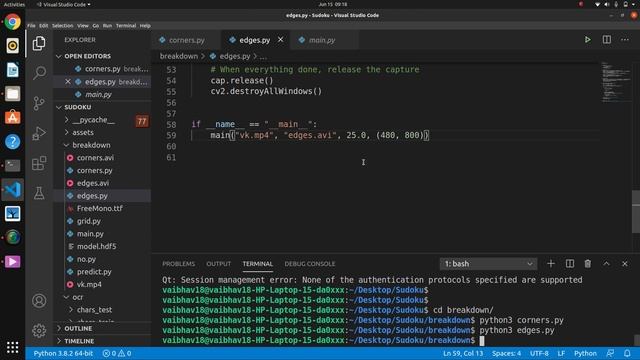640x360 pixels.
Task: Open the Selection menu
Action: pos(62,25)
